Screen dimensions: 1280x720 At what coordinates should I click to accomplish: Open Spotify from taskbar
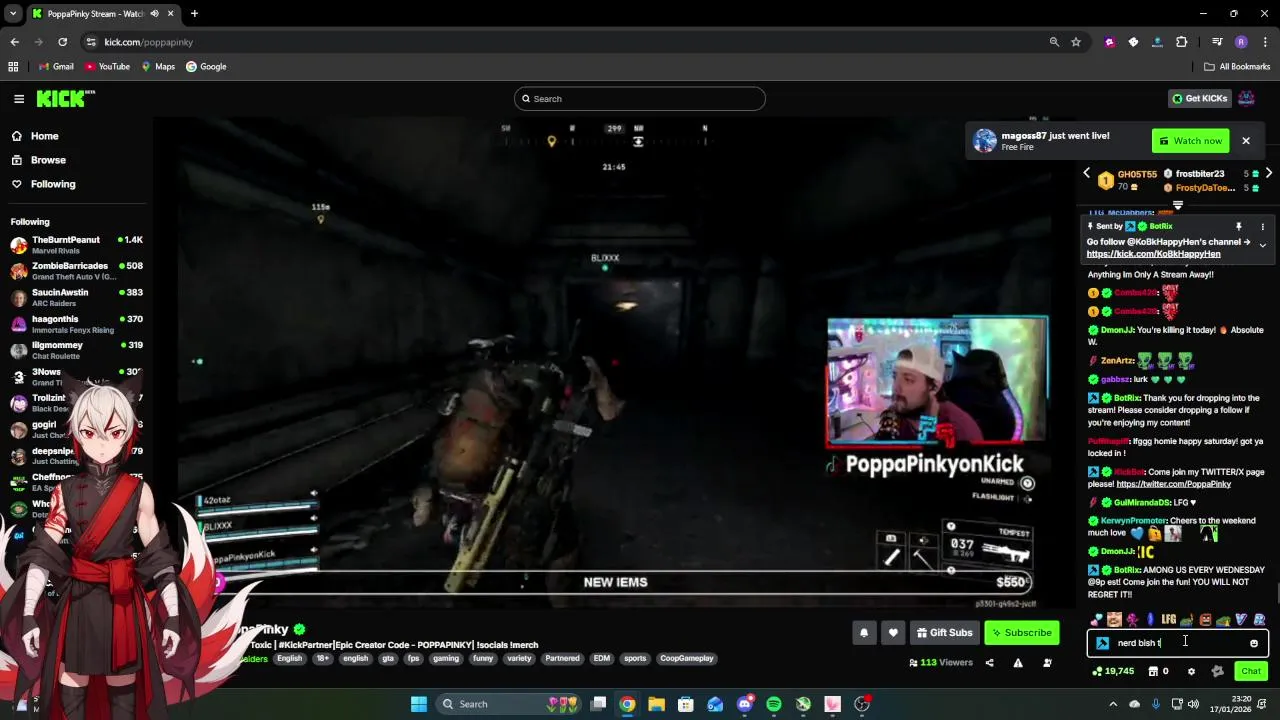pyautogui.click(x=774, y=704)
